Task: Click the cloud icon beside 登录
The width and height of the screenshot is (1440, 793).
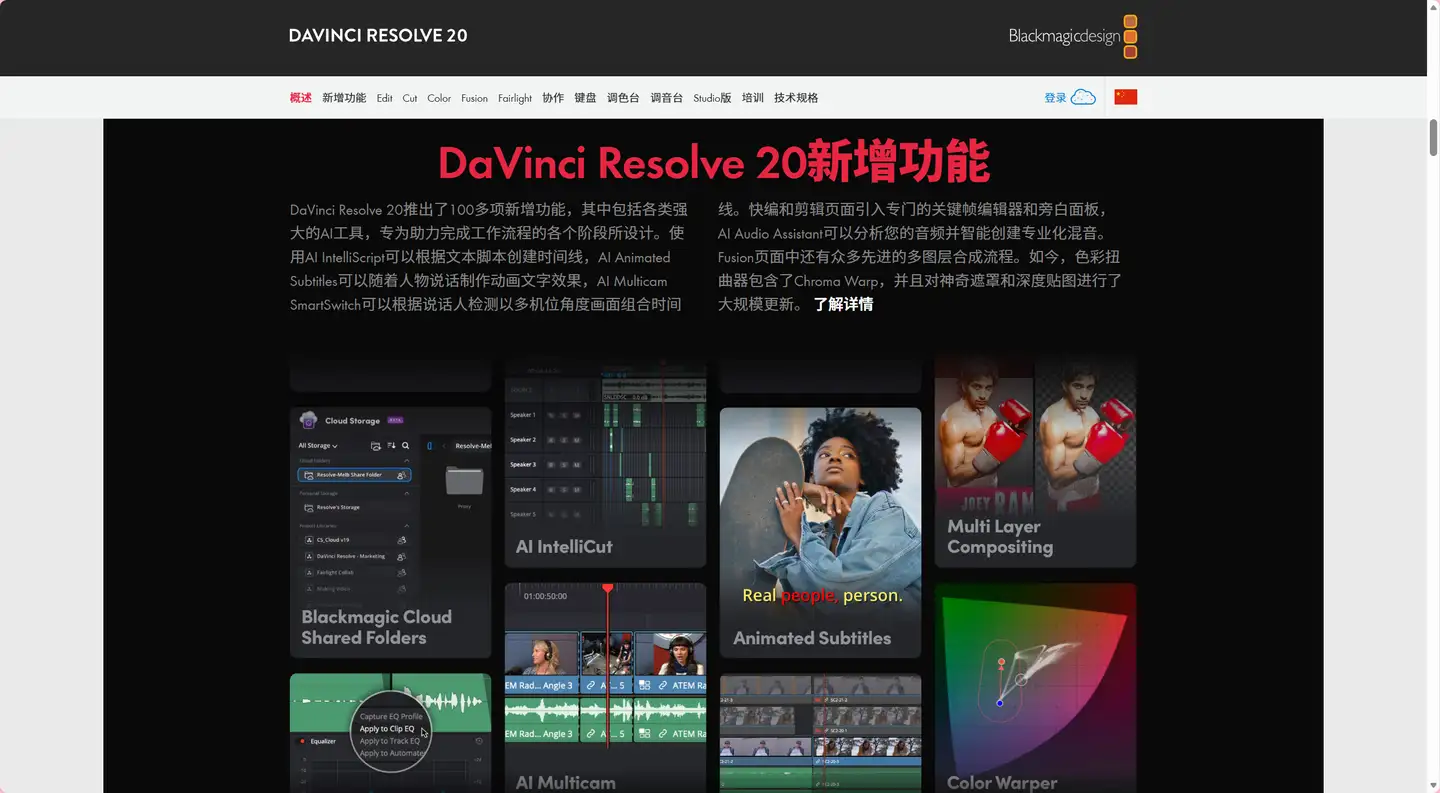Action: [x=1083, y=97]
